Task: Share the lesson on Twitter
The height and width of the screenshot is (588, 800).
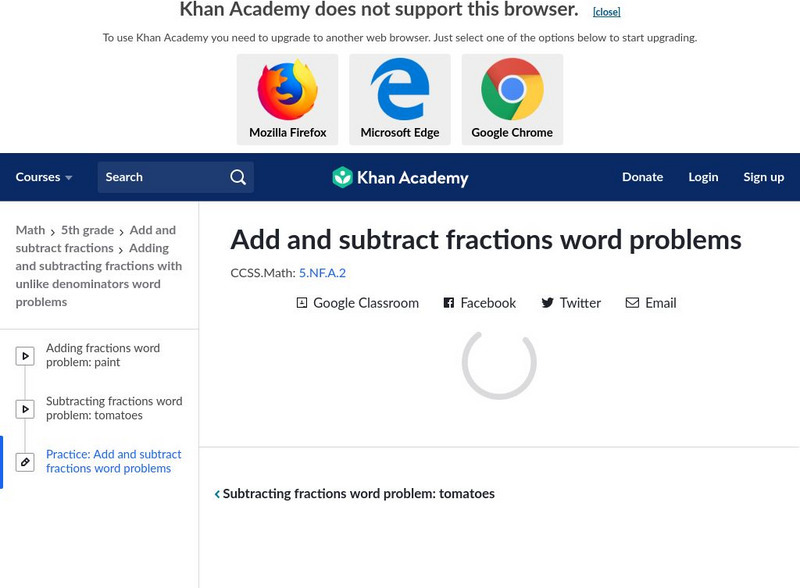Action: 571,303
